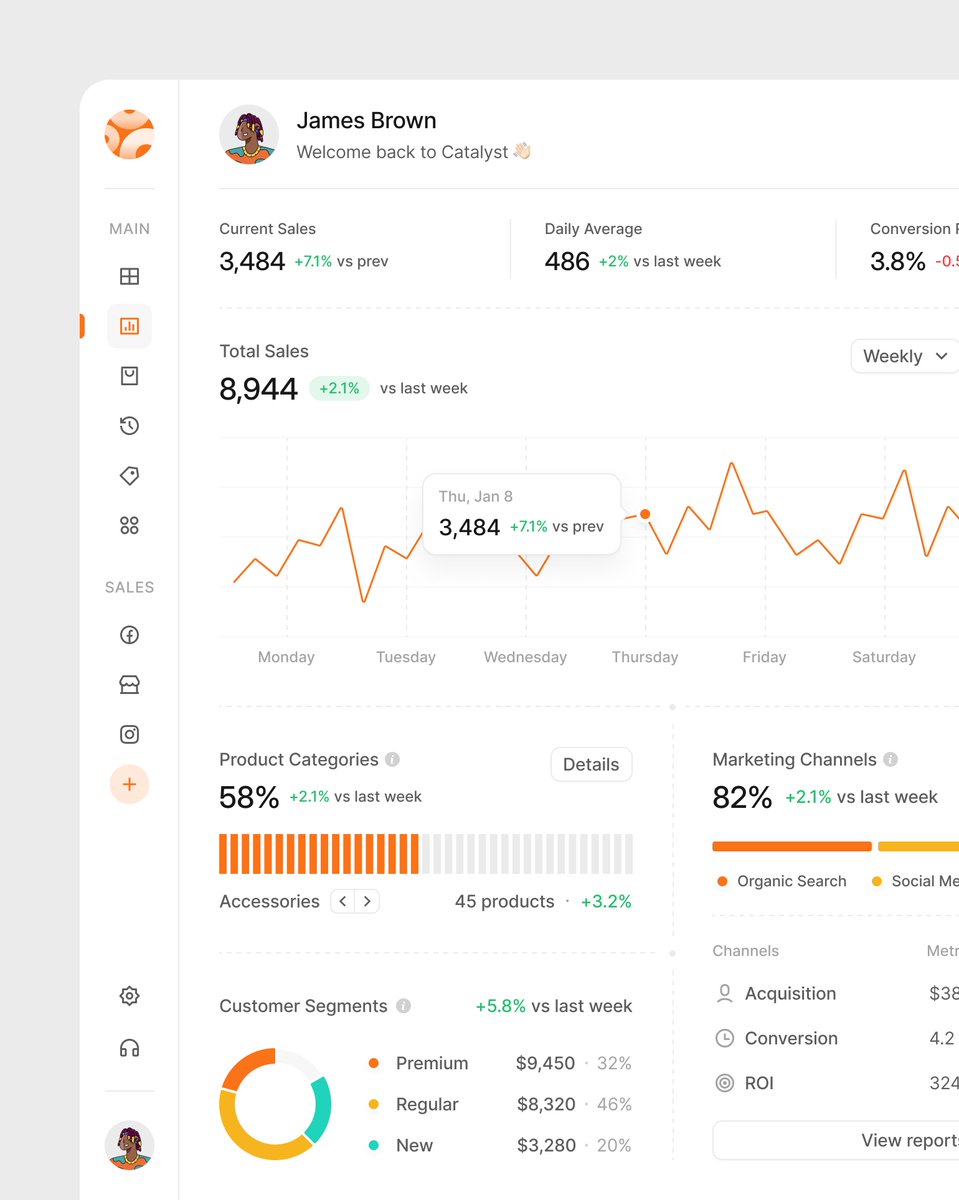Click the Conversion channel row label
959x1200 pixels.
pyautogui.click(x=791, y=1039)
